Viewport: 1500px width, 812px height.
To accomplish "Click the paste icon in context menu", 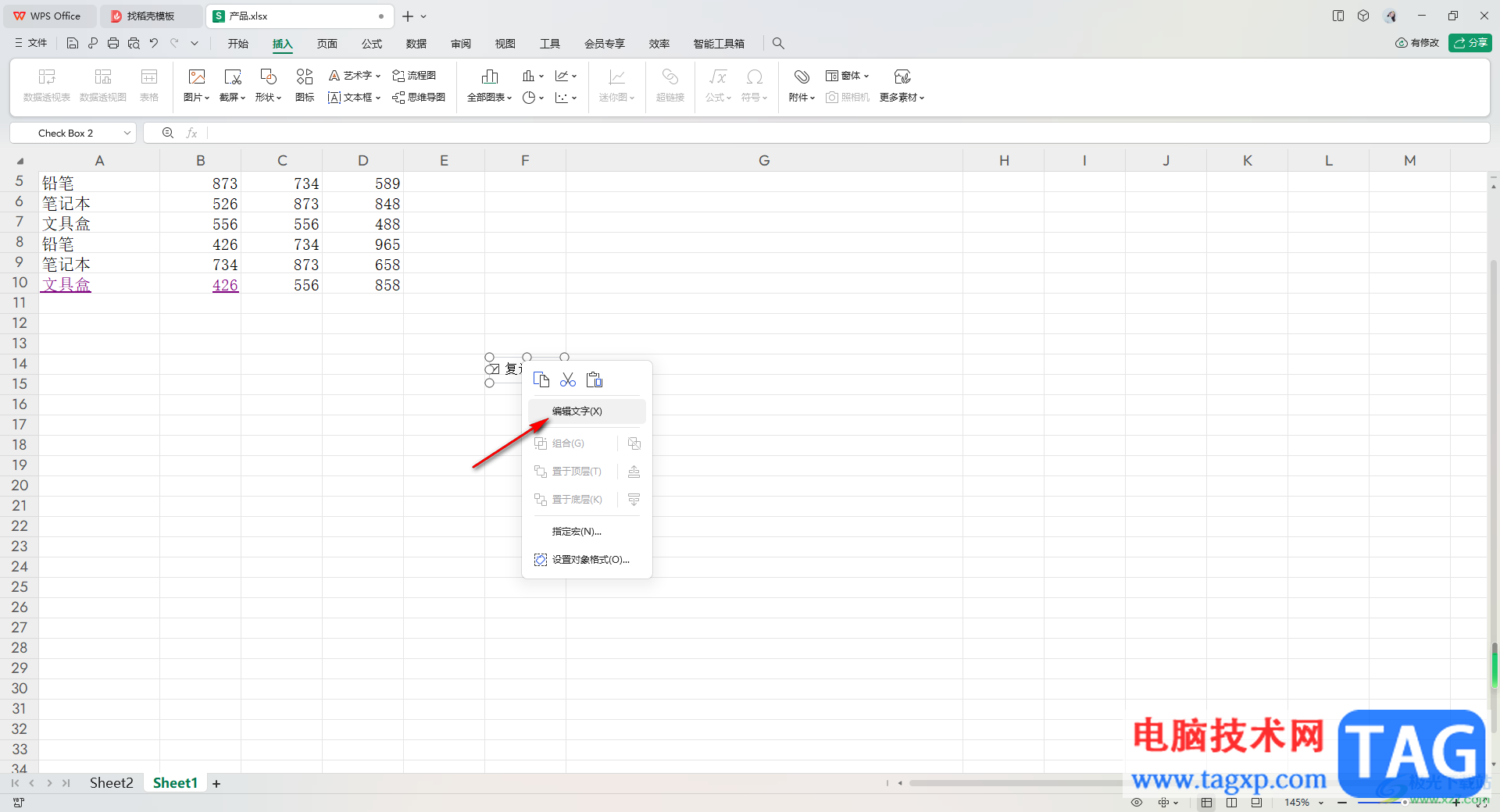I will click(595, 380).
